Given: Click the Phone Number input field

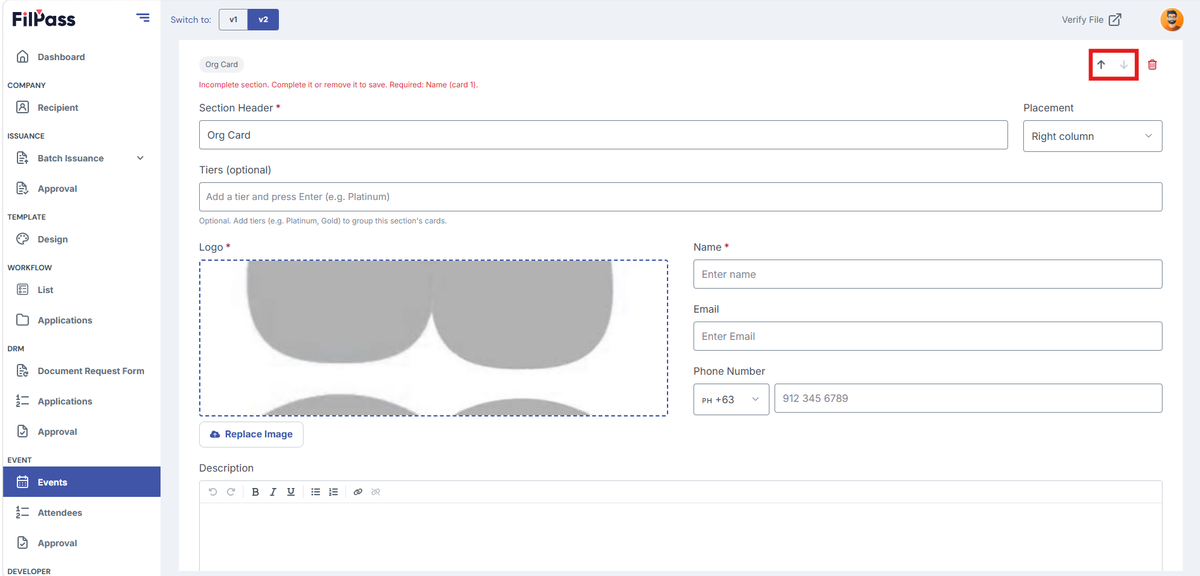Looking at the screenshot, I should click(968, 398).
